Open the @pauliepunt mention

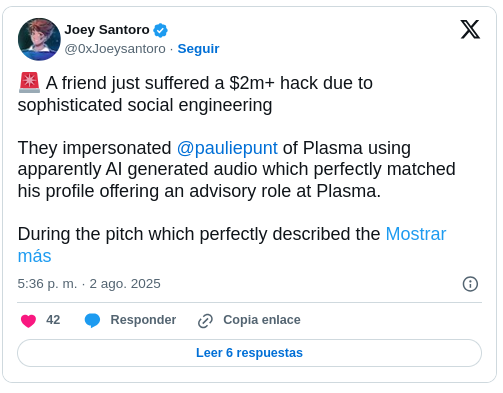pyautogui.click(x=227, y=148)
